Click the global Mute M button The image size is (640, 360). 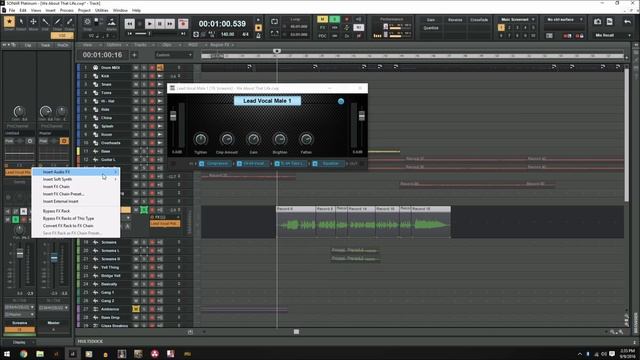point(322,19)
